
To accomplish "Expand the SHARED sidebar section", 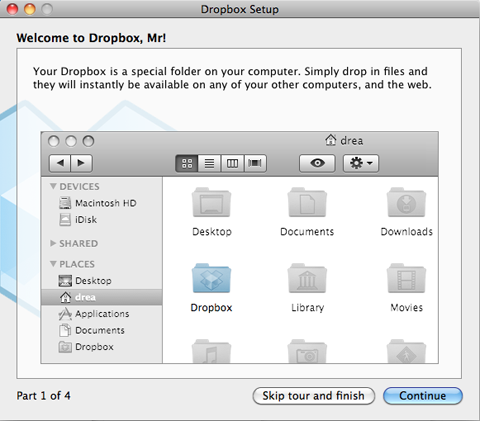I will pyautogui.click(x=53, y=243).
